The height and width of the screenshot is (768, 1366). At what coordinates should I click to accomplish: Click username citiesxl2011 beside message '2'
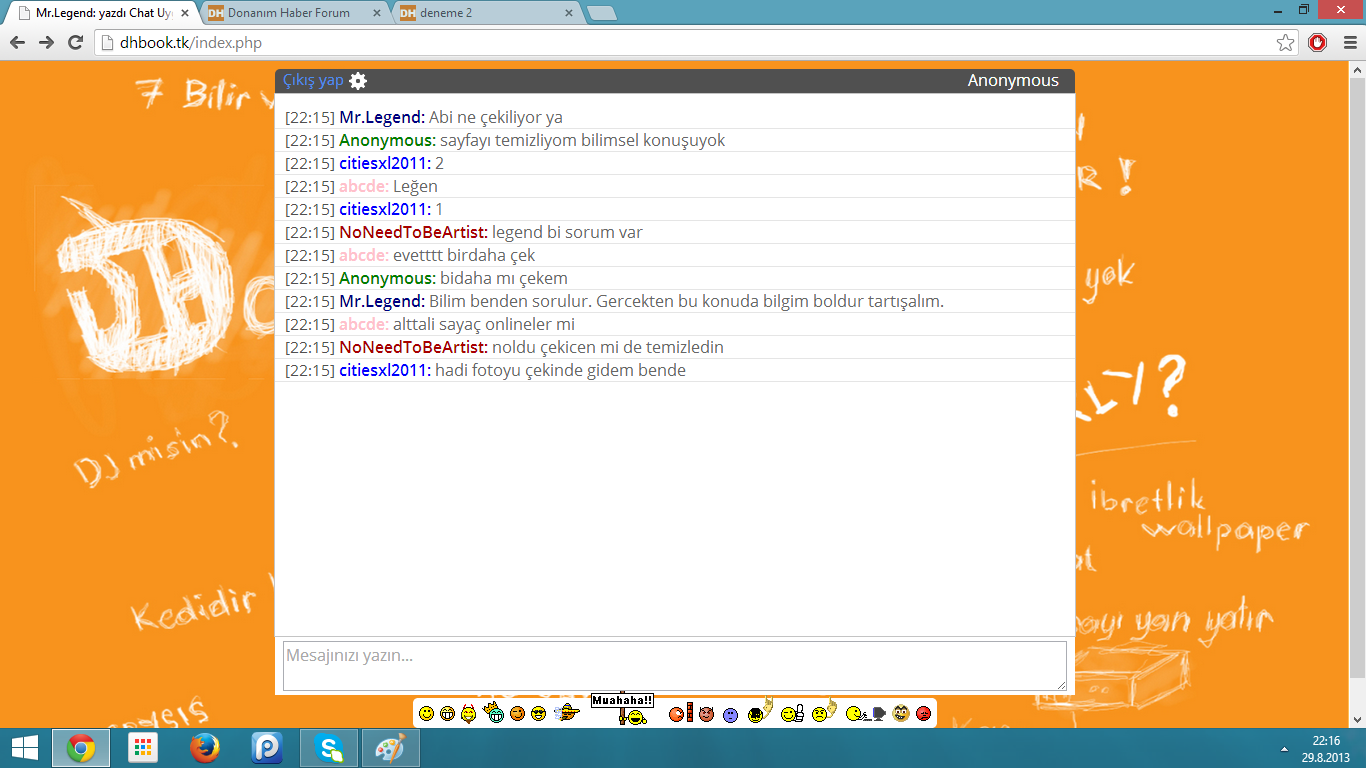385,163
